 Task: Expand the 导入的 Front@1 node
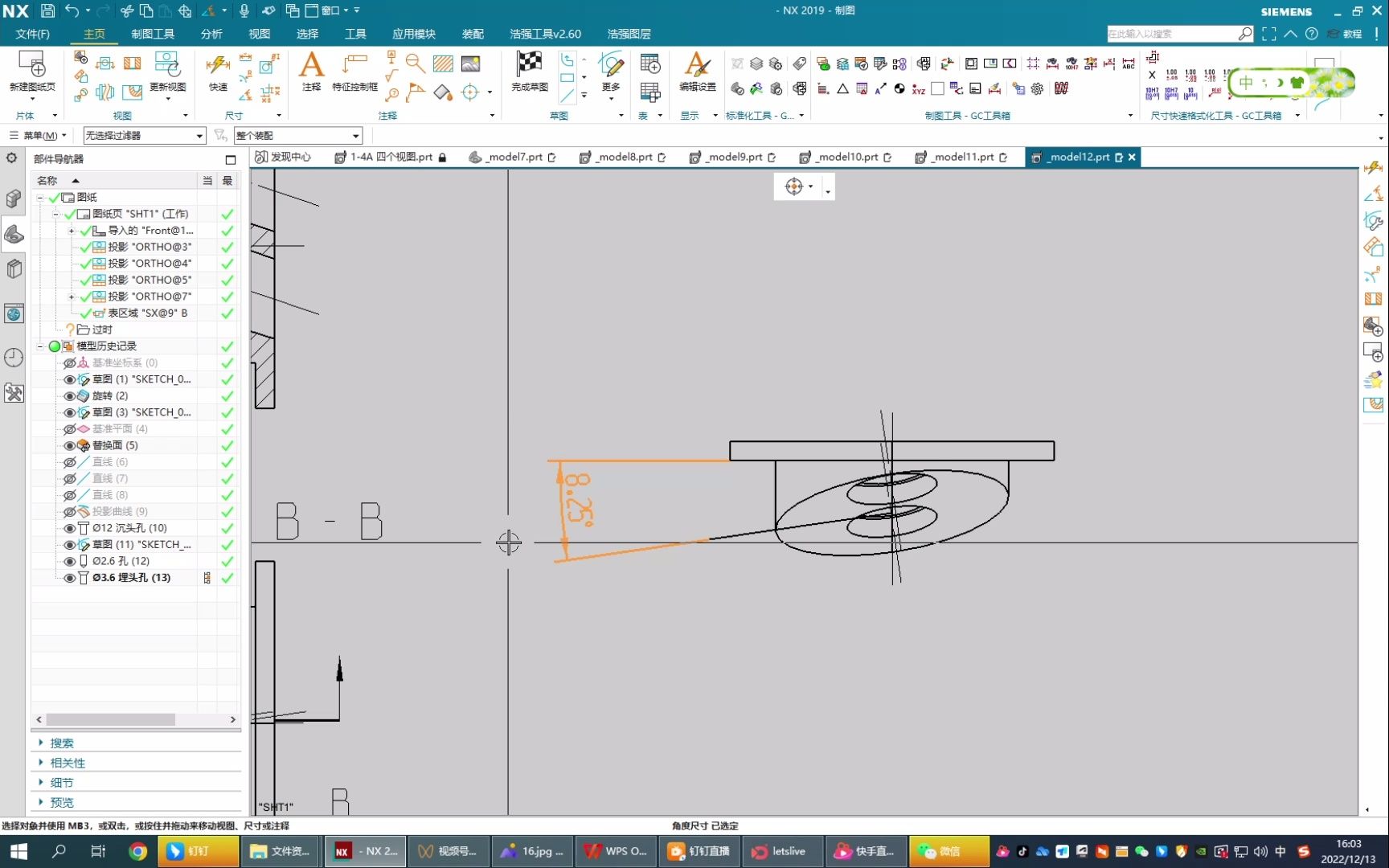(71, 231)
